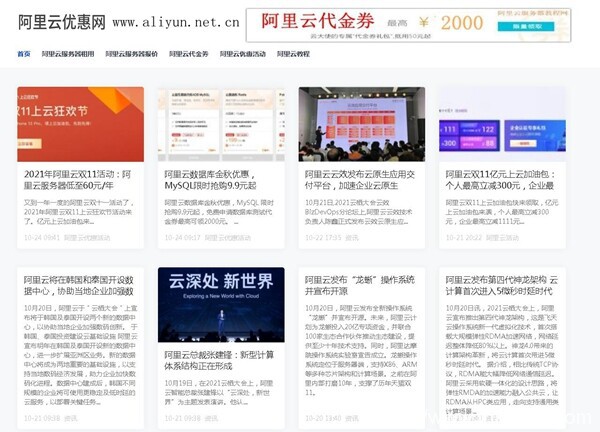Switch to the 阿里云代金券 nav tab
This screenshot has width=600, height=432.
tap(188, 54)
